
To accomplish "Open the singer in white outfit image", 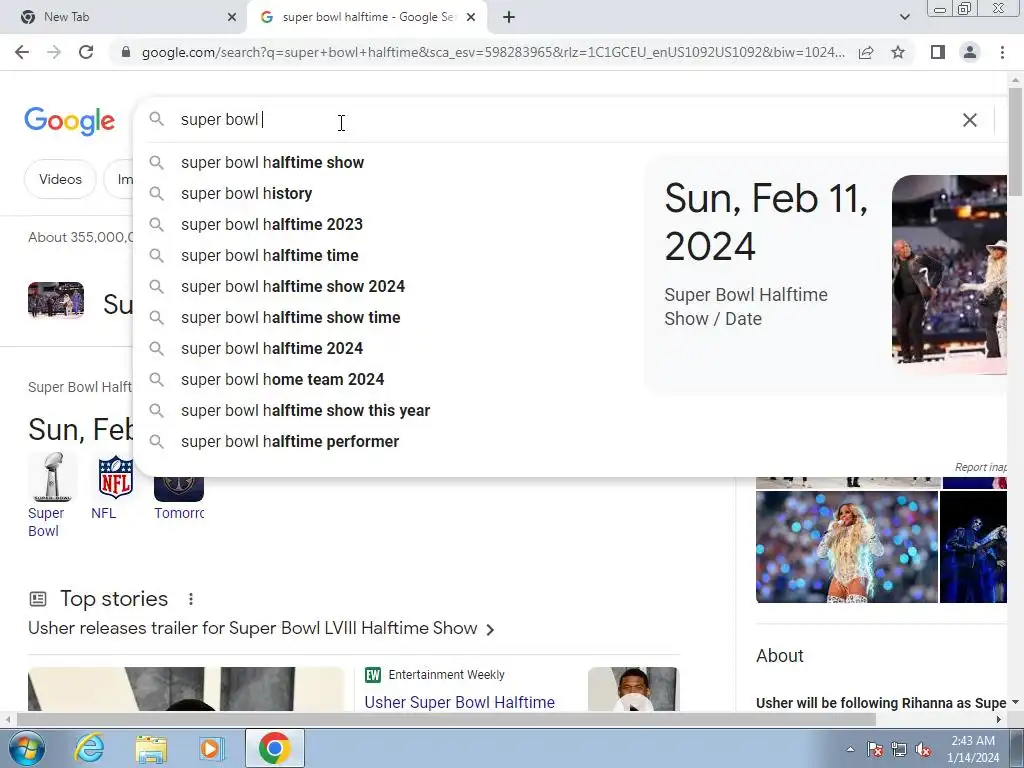I will (x=847, y=547).
